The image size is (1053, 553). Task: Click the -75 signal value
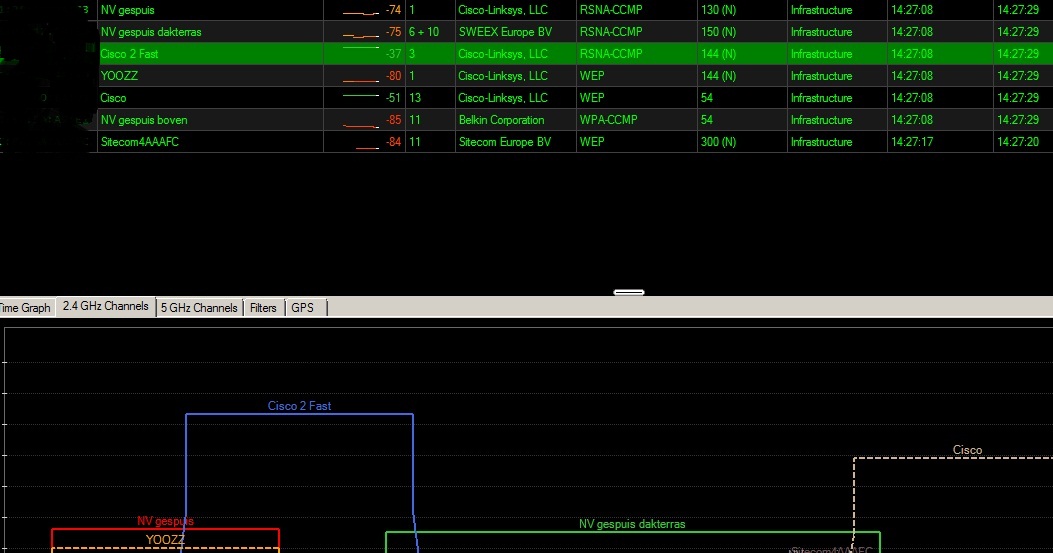coord(394,32)
